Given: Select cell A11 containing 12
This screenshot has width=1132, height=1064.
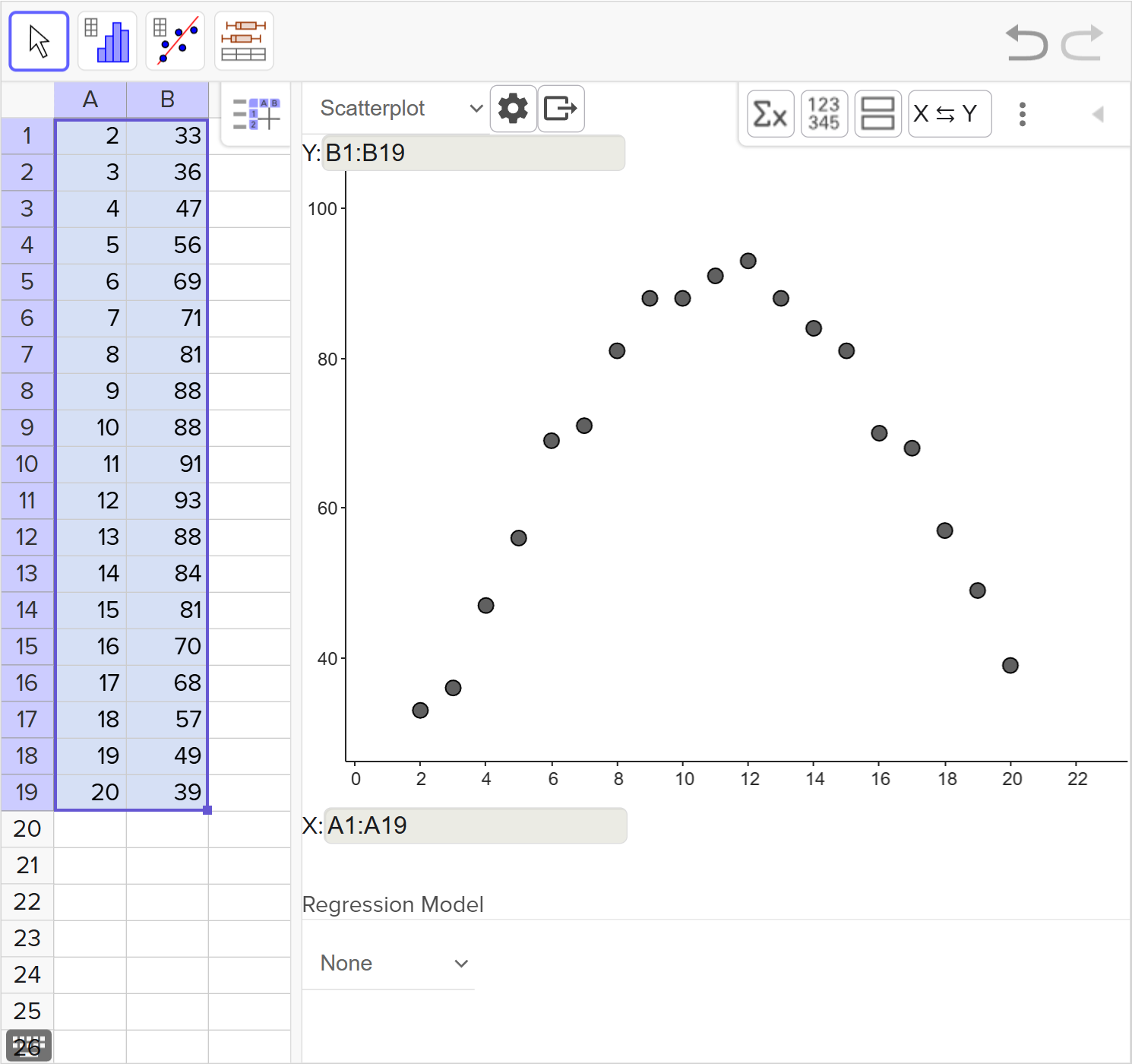Looking at the screenshot, I should (90, 501).
